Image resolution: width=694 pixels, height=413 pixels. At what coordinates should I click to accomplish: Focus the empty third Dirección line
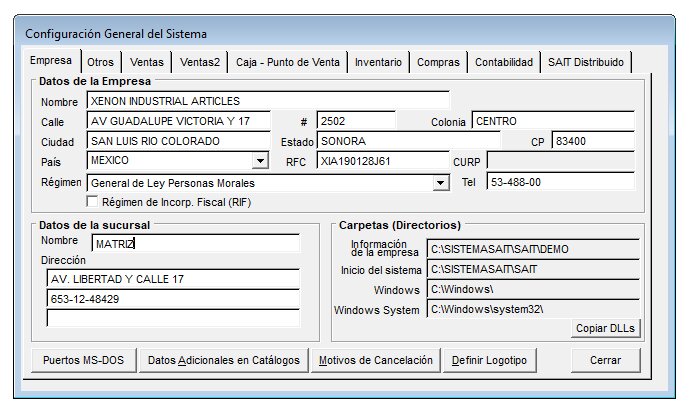coord(173,318)
